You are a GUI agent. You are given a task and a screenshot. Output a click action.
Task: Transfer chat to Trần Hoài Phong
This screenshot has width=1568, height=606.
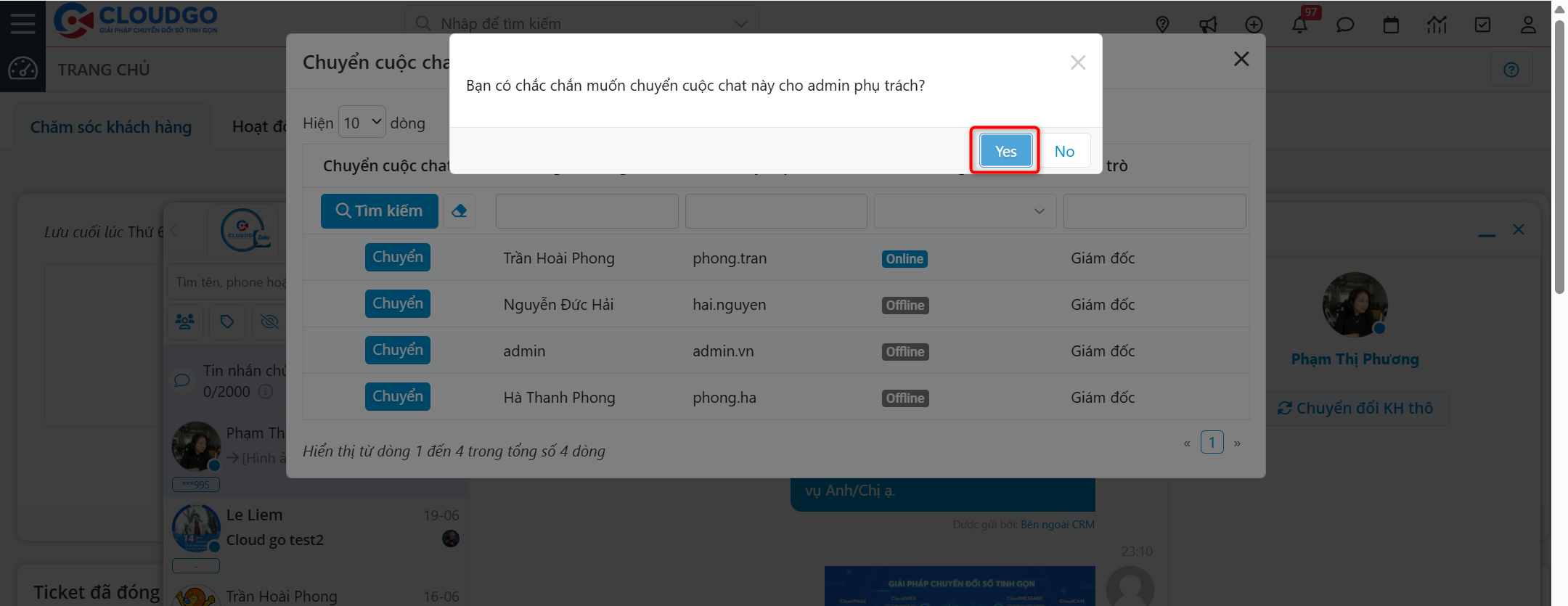(398, 257)
